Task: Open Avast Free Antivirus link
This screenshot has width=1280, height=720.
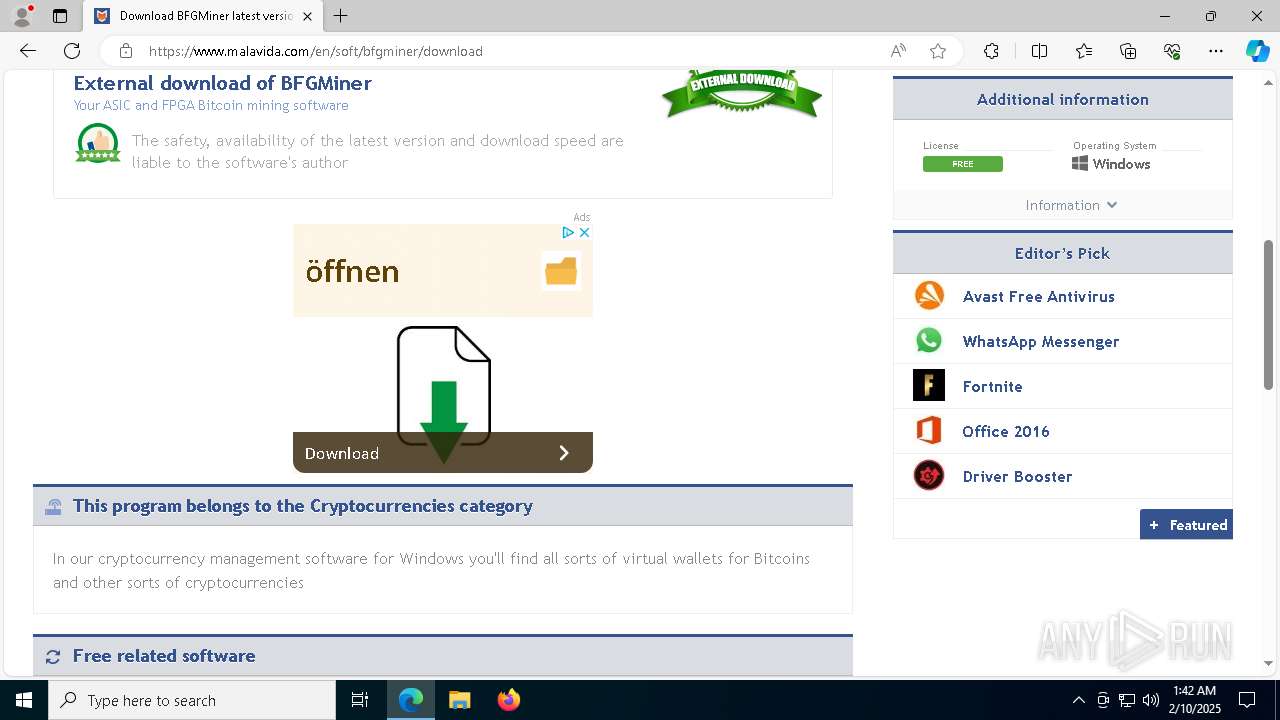Action: coord(1038,296)
